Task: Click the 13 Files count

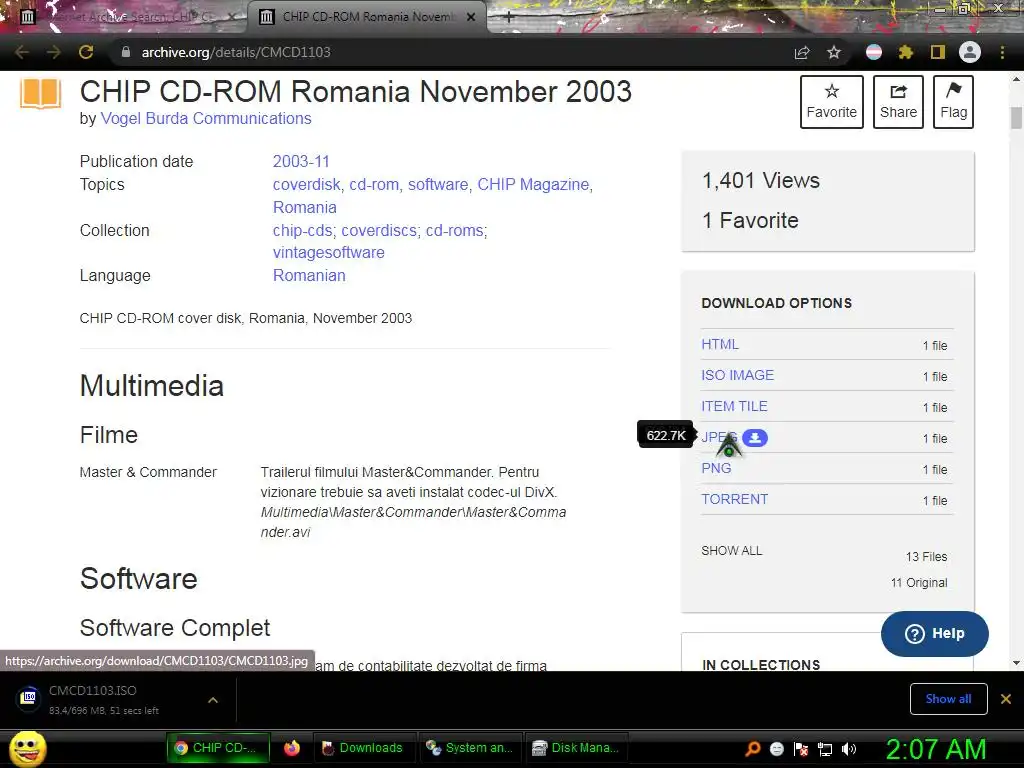Action: pyautogui.click(x=926, y=556)
